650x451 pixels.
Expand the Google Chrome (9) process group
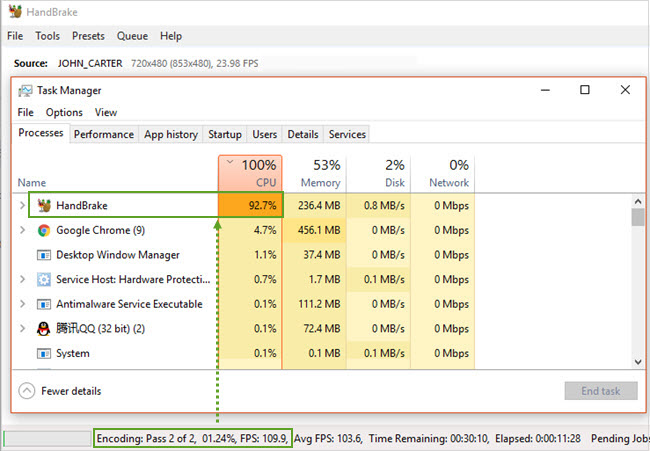(22, 230)
